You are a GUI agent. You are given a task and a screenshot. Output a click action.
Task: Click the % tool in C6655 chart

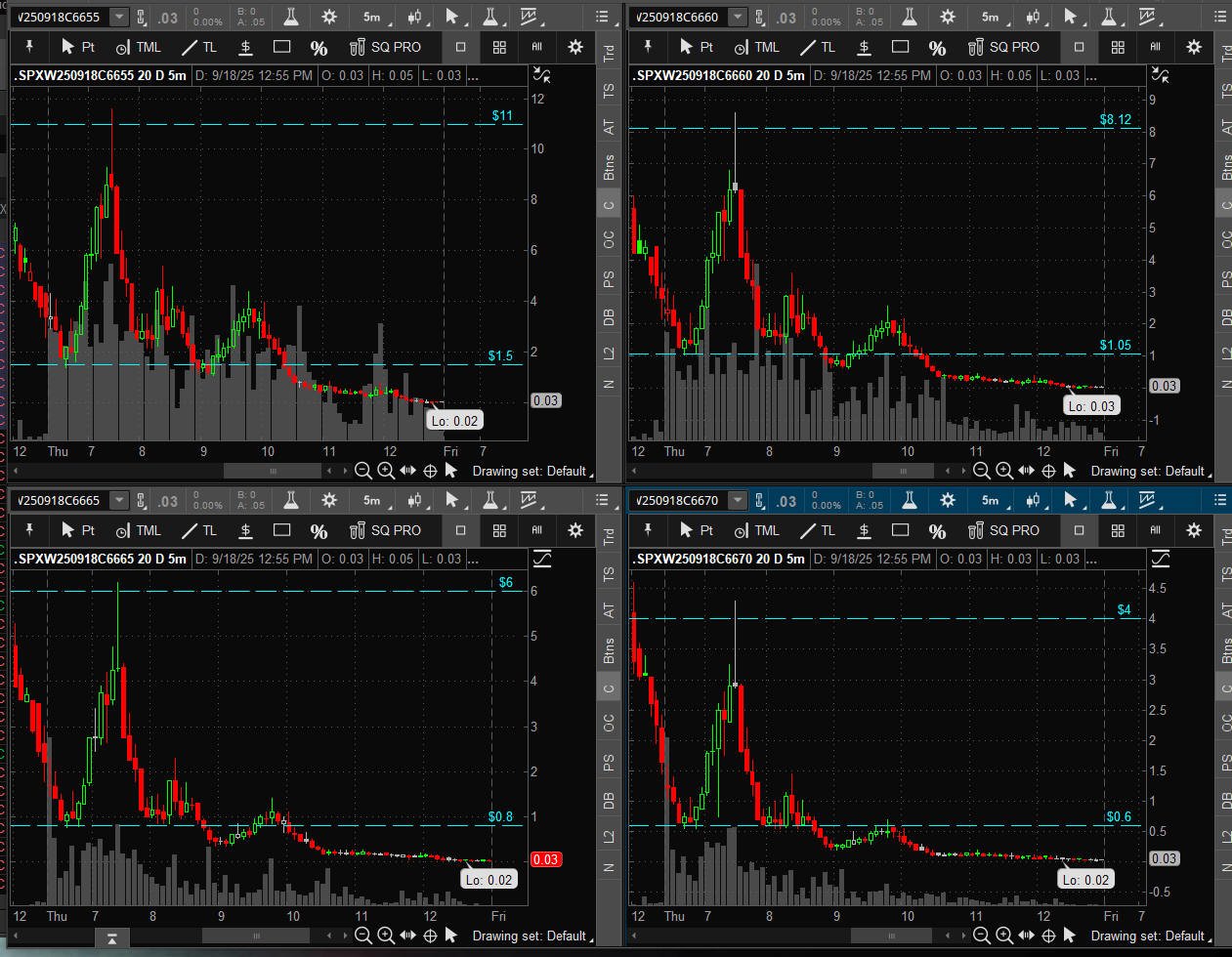point(319,47)
